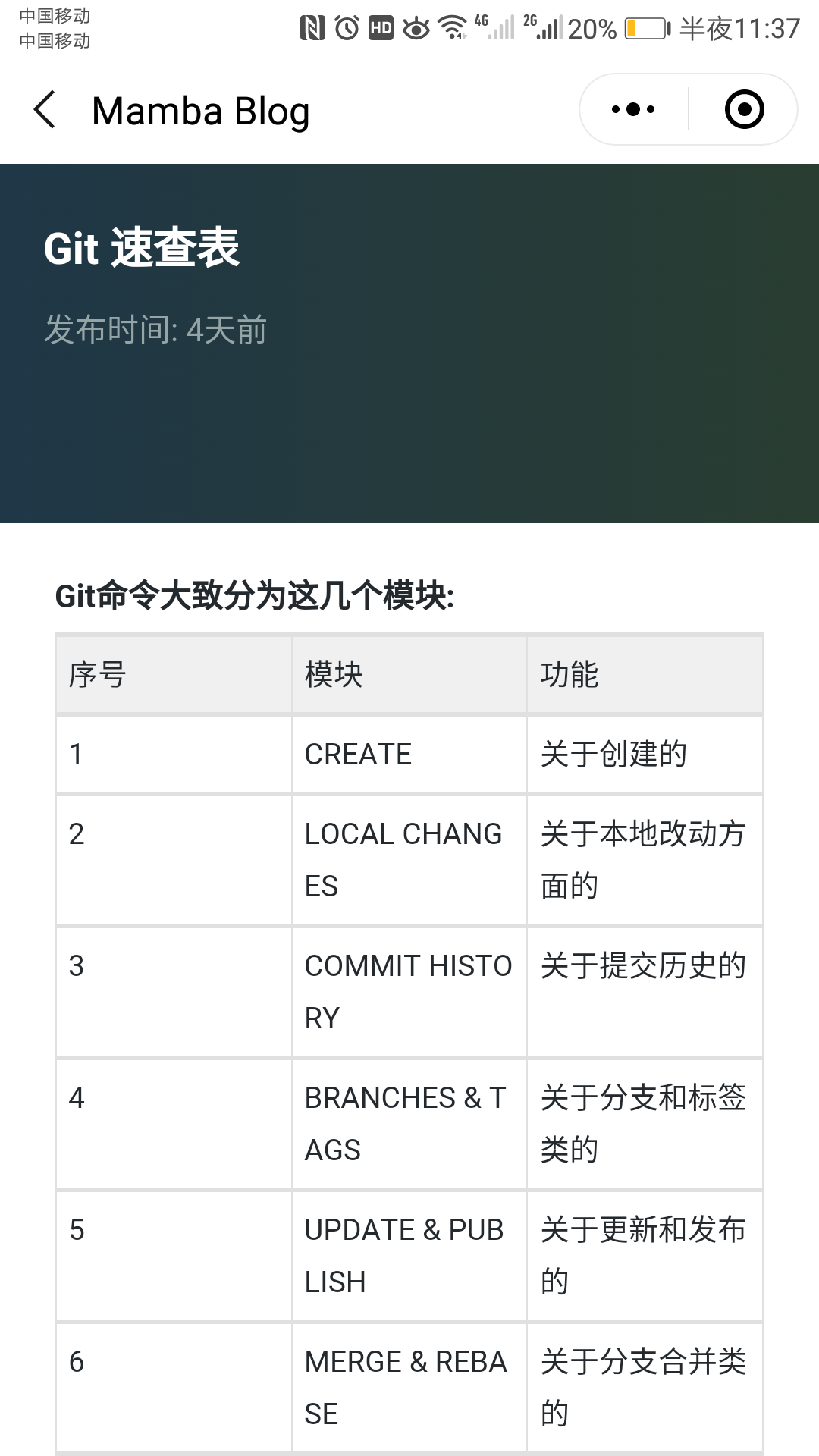Tap the back arrow beside Mamba Blog
Screen dimensions: 819x1456
[45, 110]
